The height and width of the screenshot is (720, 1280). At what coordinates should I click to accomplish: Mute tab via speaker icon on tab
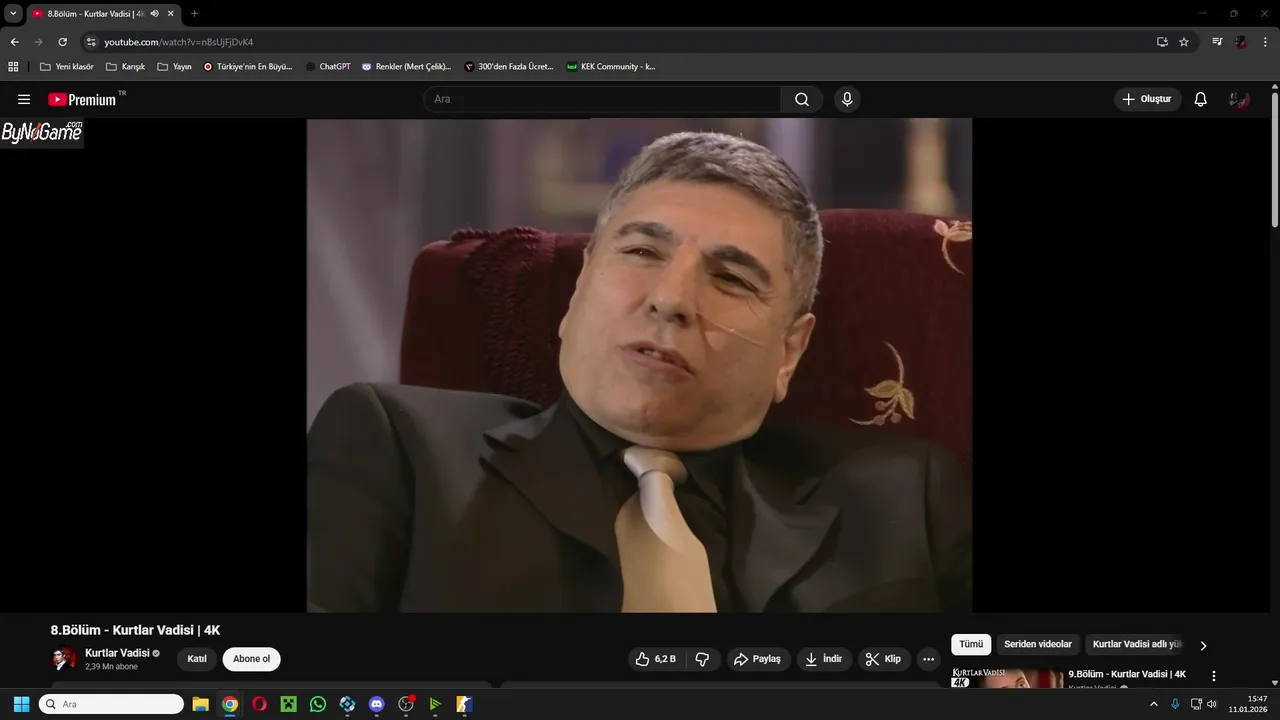tap(154, 13)
